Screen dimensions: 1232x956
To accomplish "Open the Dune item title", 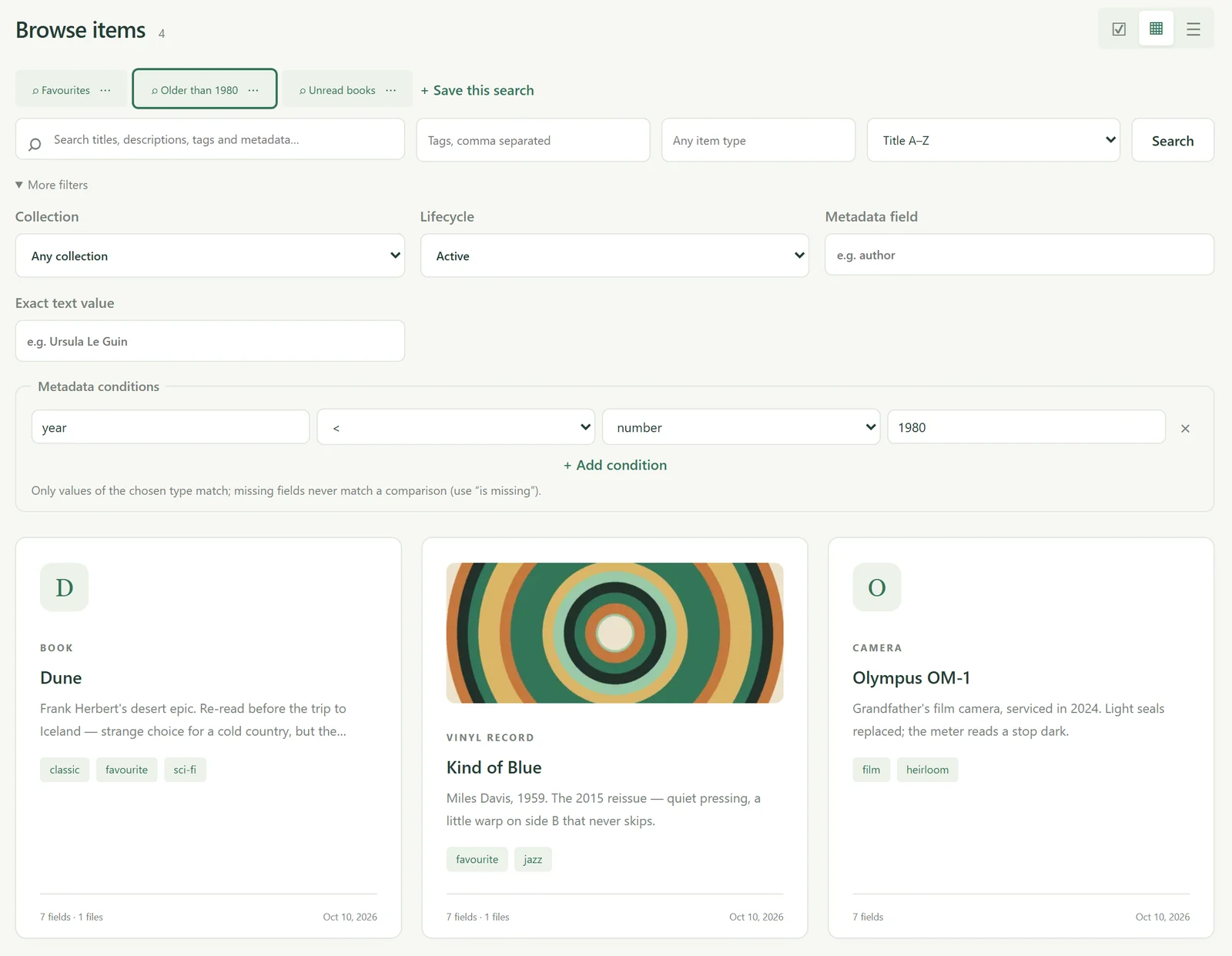I will pyautogui.click(x=61, y=678).
